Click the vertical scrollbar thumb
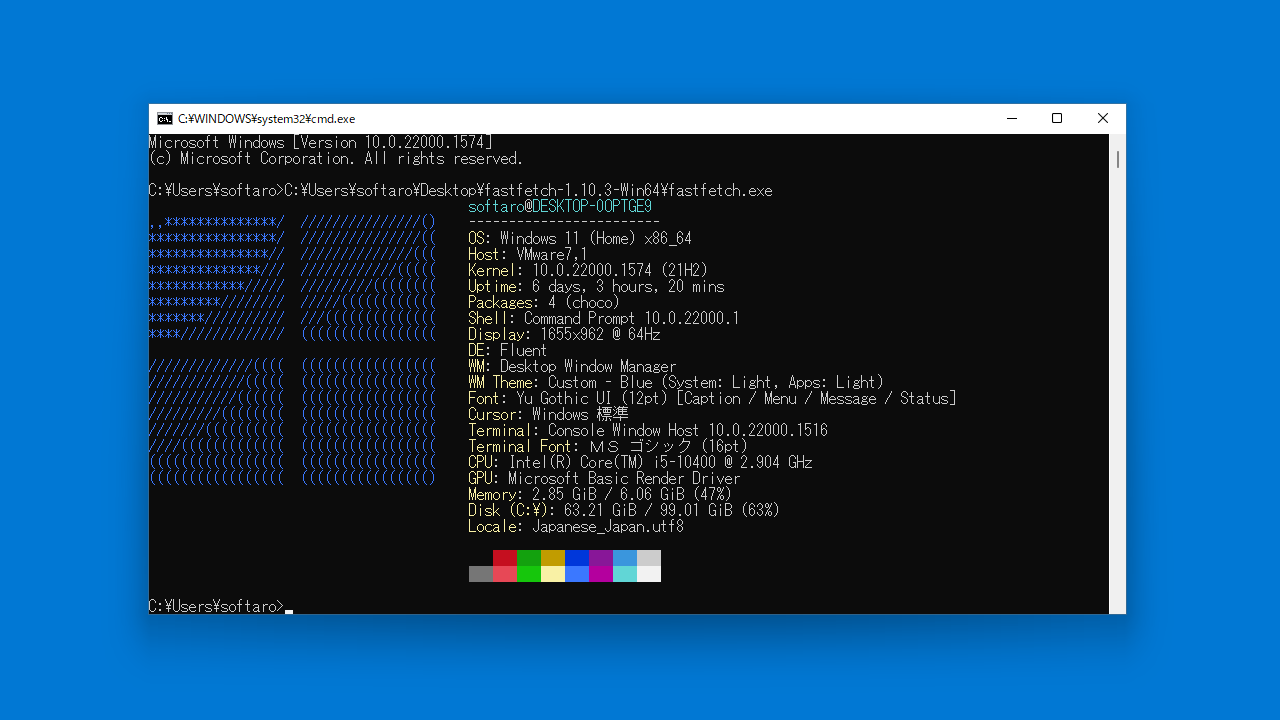 tap(1117, 159)
